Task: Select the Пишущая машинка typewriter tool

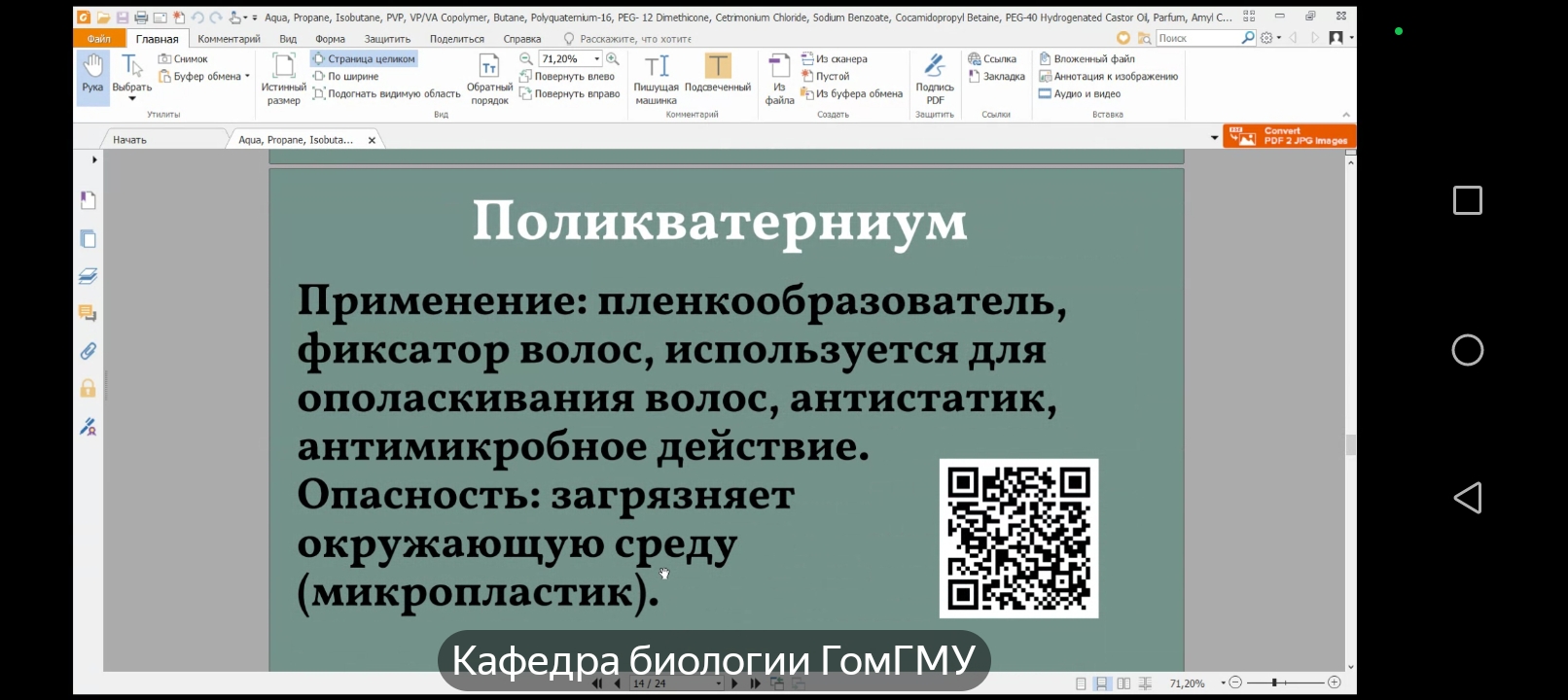Action: coord(657,79)
